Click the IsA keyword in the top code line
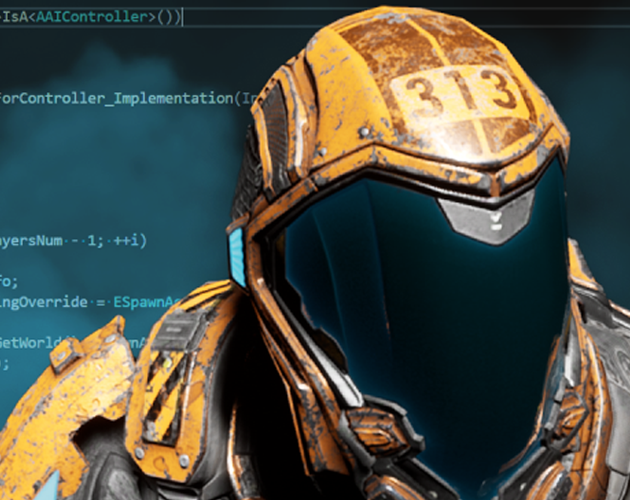 click(14, 18)
